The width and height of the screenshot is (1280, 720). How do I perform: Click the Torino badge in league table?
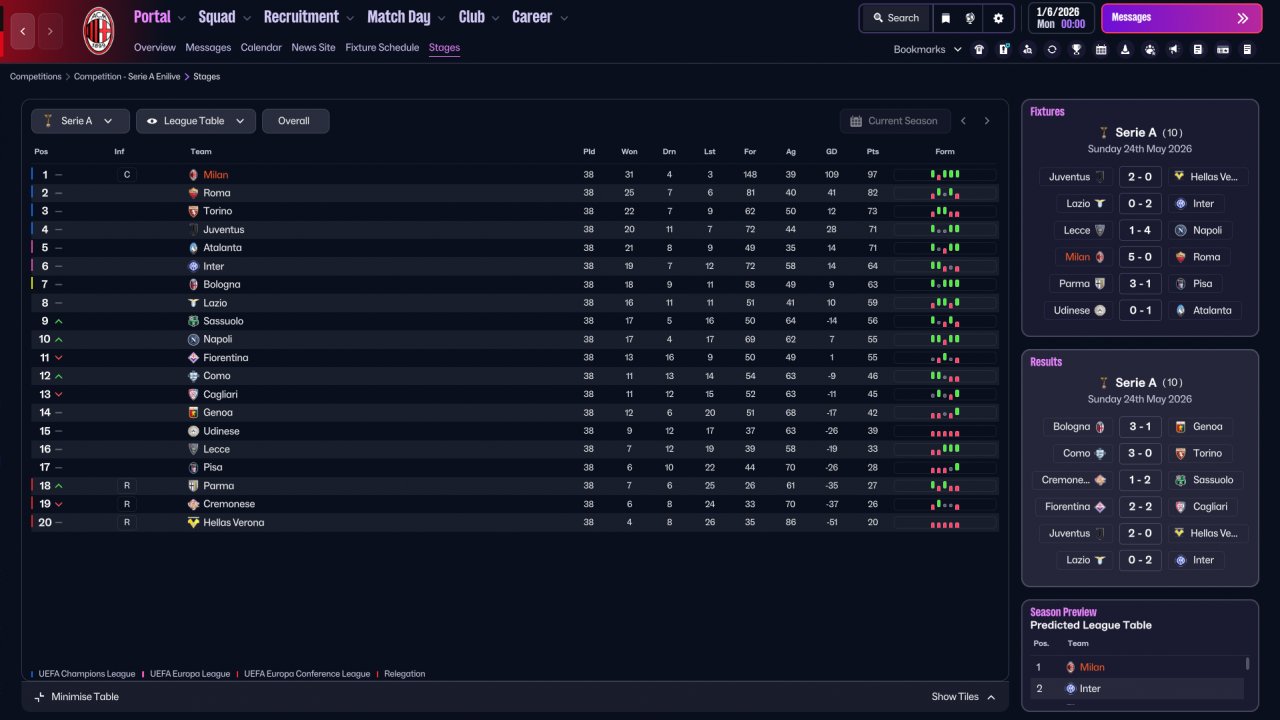pyautogui.click(x=194, y=211)
